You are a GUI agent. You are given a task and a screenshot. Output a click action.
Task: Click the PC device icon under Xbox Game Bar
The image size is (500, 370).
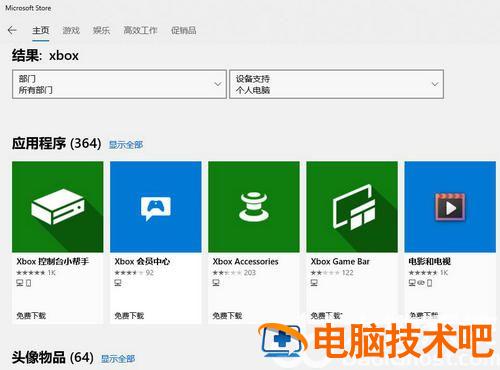(314, 283)
